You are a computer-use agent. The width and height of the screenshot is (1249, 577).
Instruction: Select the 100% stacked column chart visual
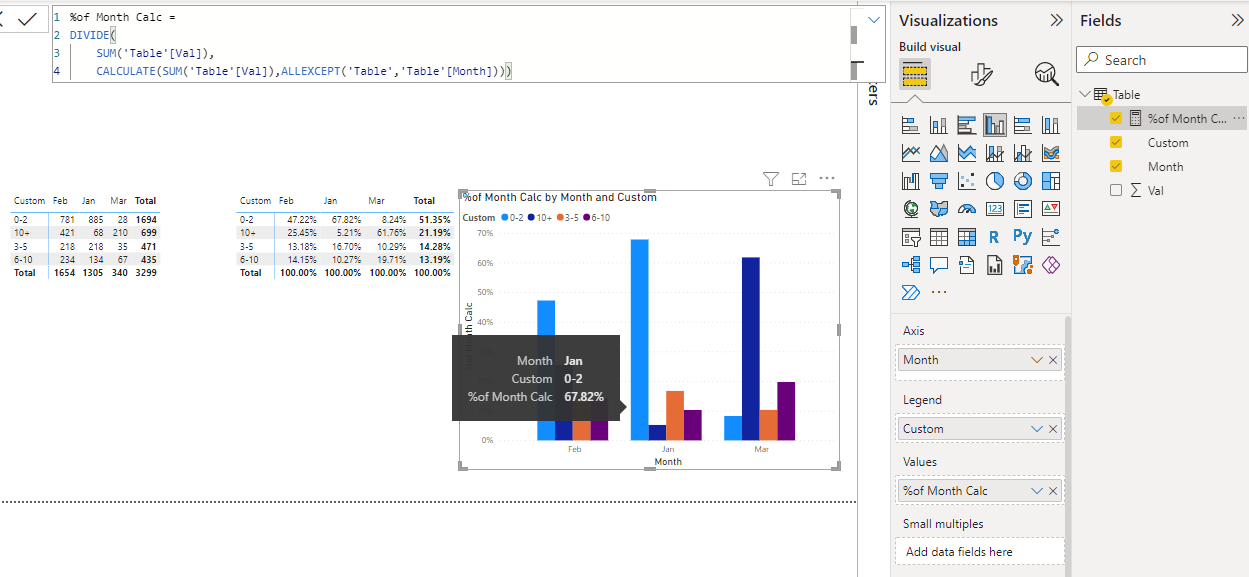point(1051,125)
